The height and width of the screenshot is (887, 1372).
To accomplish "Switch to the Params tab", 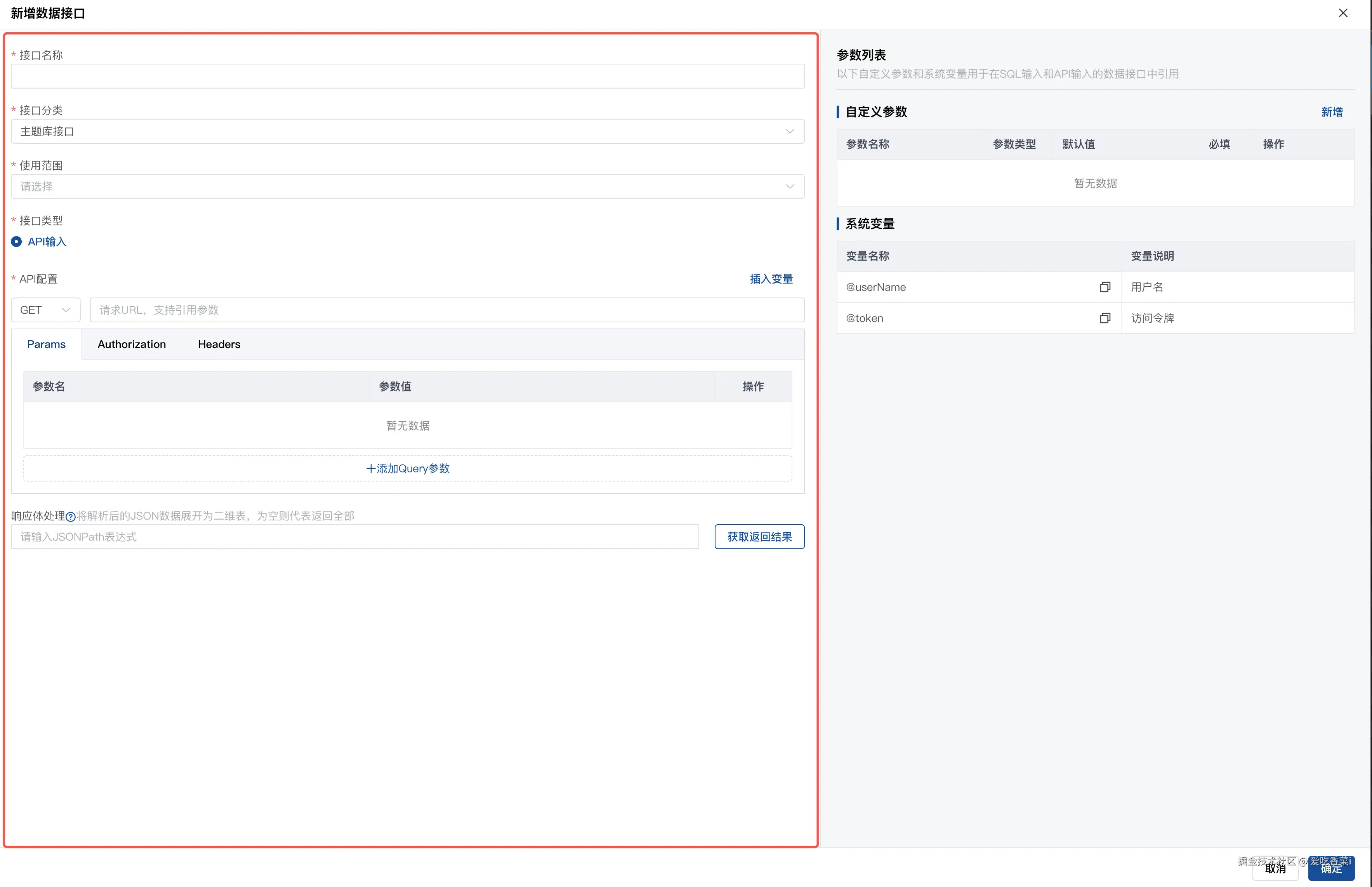I will coord(46,344).
